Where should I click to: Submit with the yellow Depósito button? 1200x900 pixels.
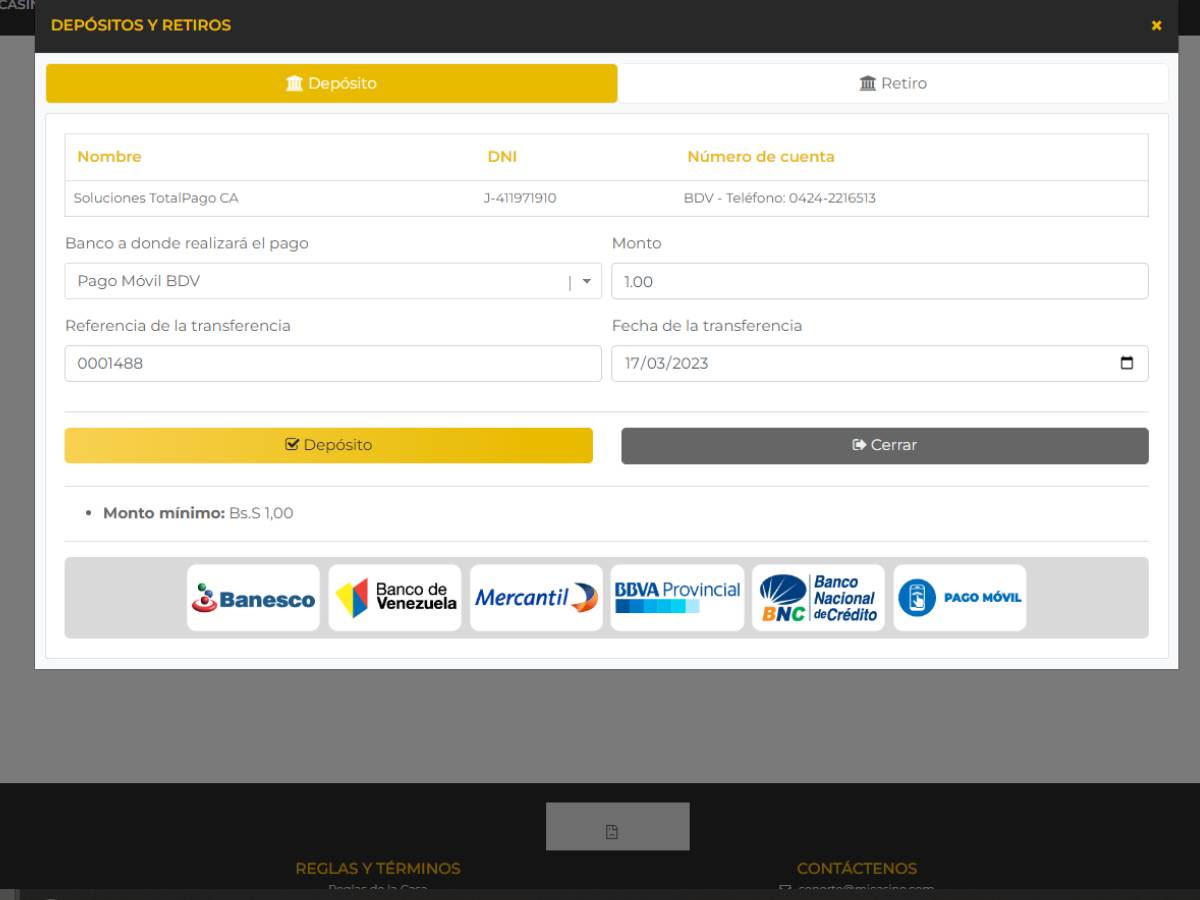pos(328,445)
